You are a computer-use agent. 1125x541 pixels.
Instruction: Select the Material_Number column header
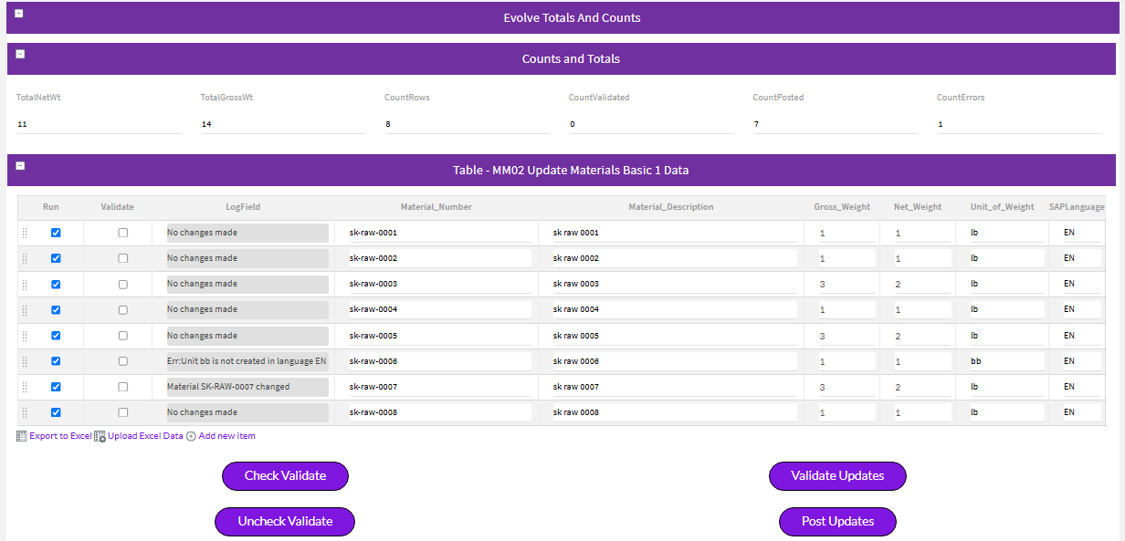(436, 207)
